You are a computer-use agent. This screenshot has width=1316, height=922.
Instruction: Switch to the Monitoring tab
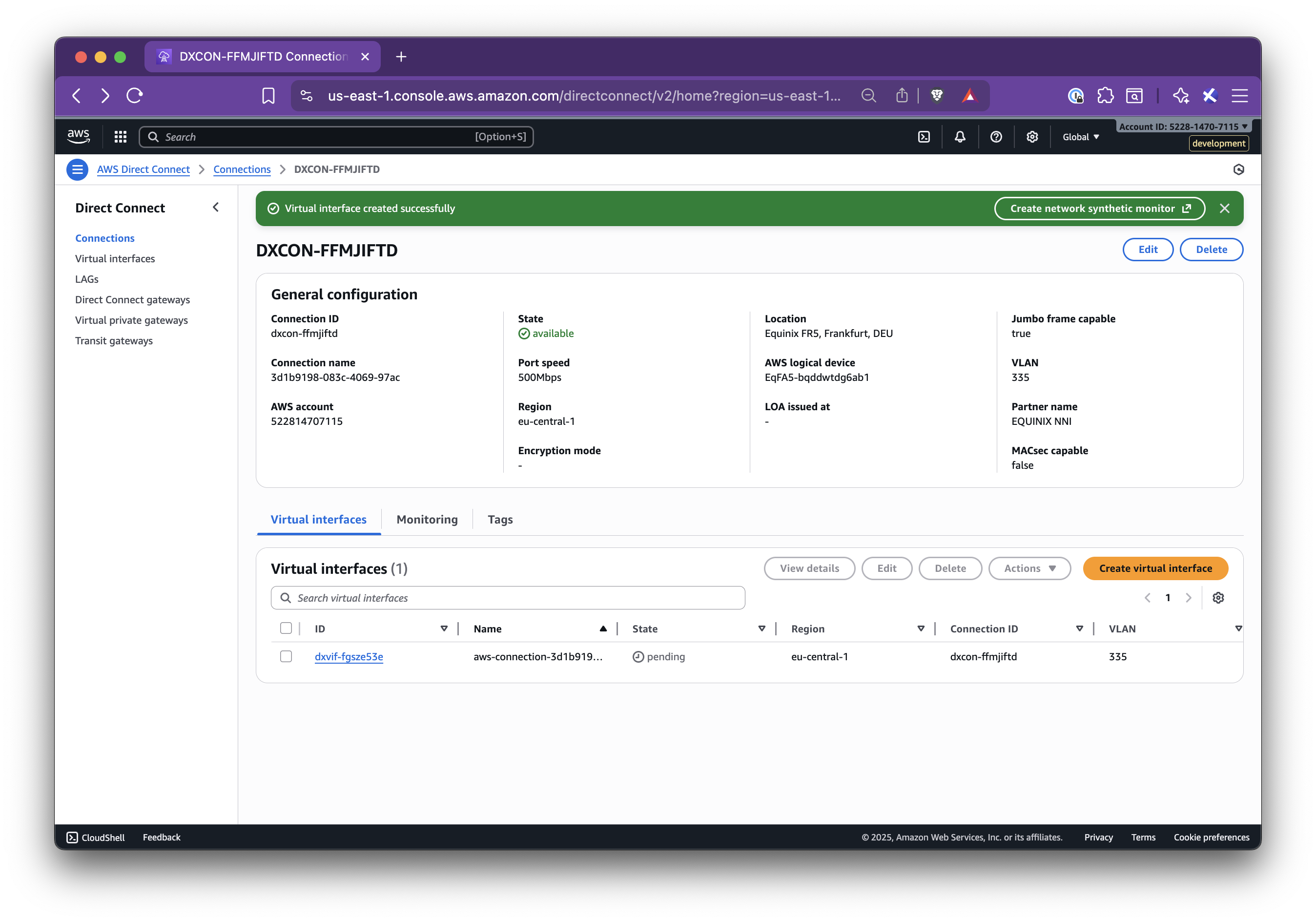click(427, 520)
